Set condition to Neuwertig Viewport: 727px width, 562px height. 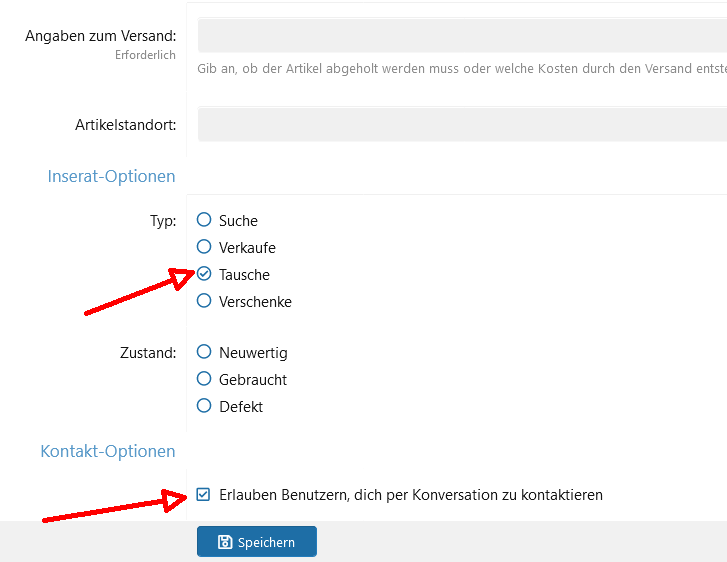[204, 351]
